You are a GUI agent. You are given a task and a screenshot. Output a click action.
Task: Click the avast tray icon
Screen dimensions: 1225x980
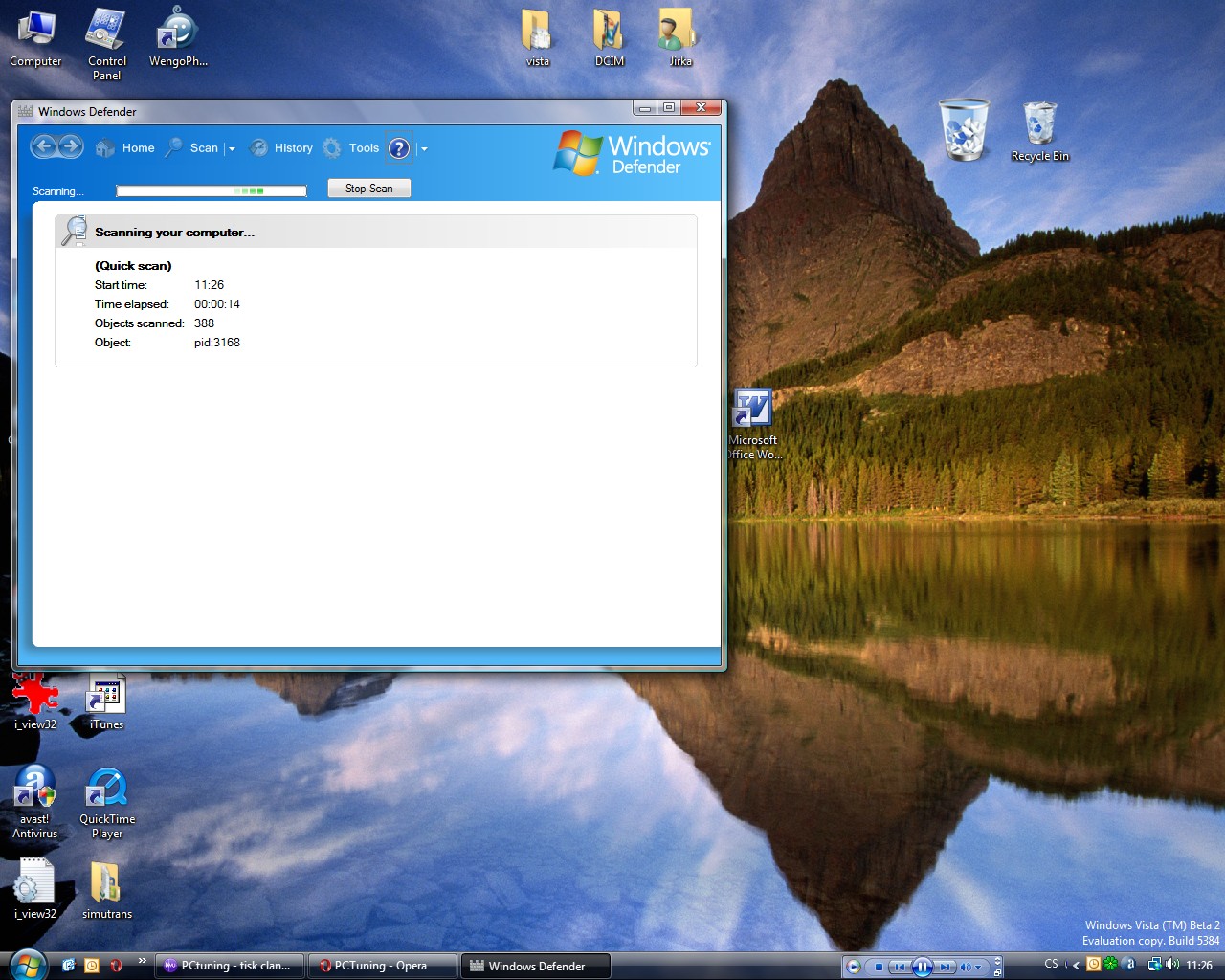coord(1128,964)
